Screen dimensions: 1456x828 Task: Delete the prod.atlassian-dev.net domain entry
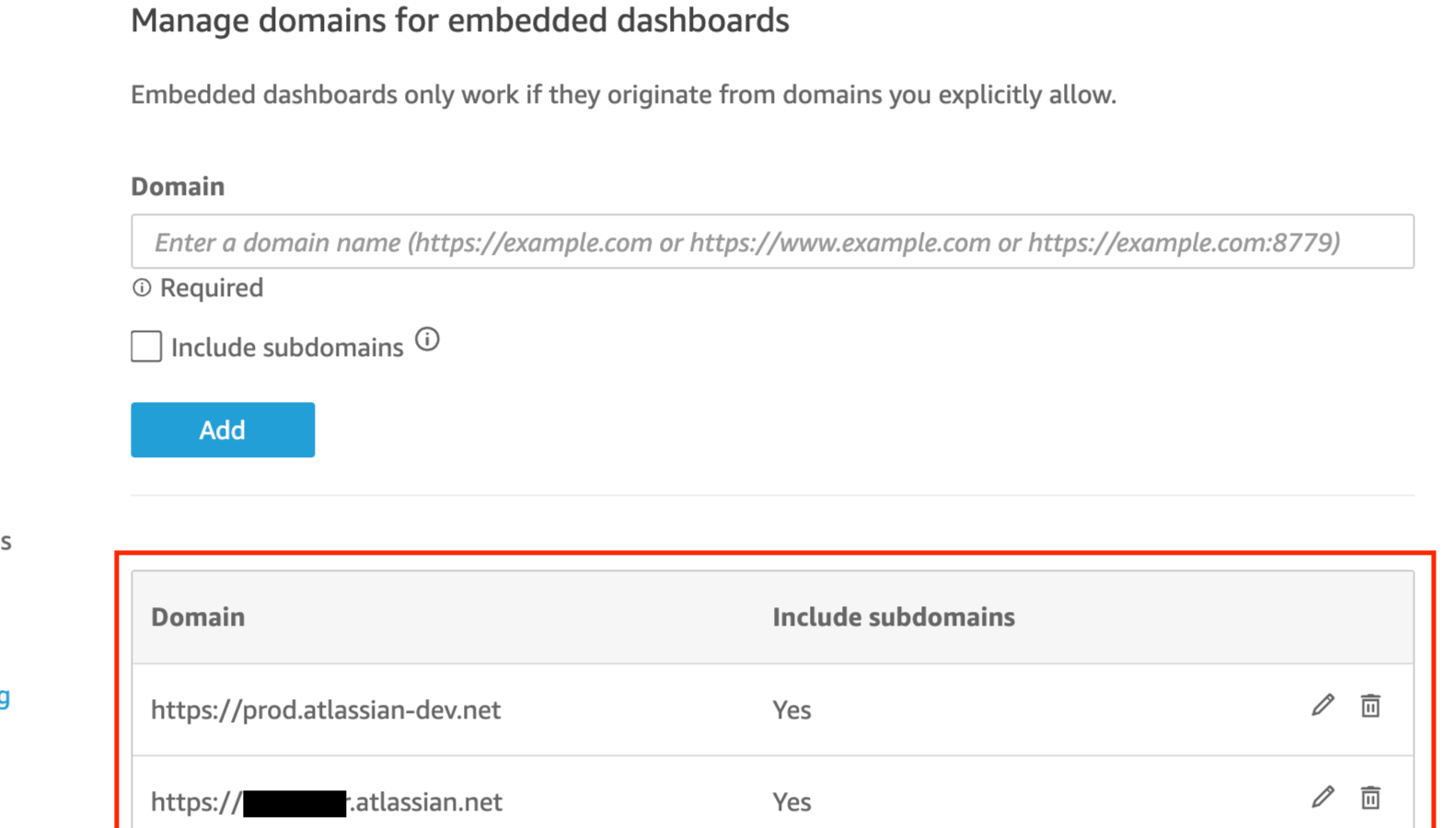[1370, 706]
